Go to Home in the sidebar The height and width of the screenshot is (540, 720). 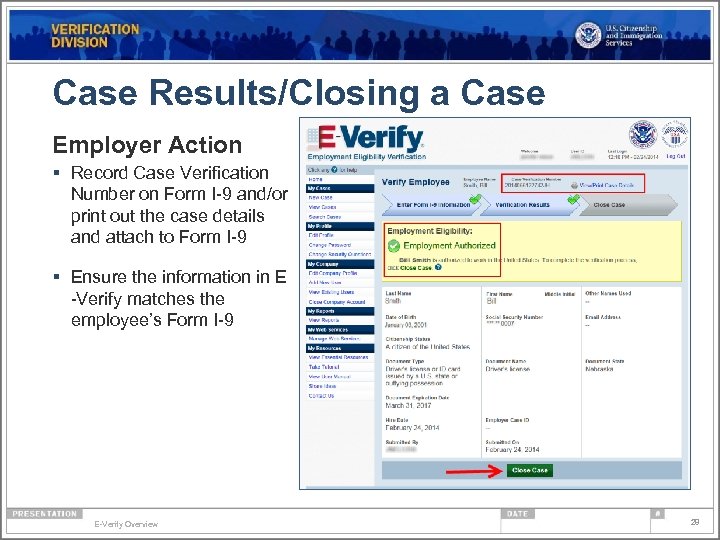(x=315, y=179)
